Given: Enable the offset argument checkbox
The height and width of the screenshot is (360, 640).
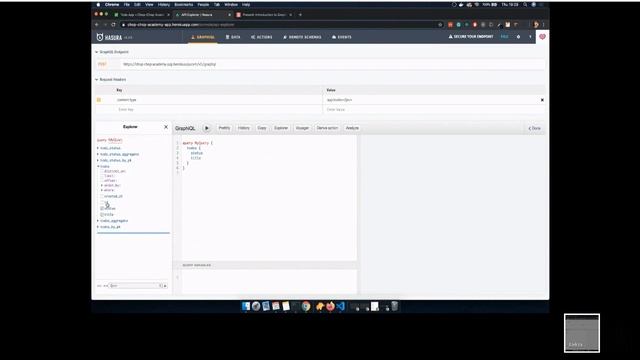Looking at the screenshot, I should pos(102,180).
